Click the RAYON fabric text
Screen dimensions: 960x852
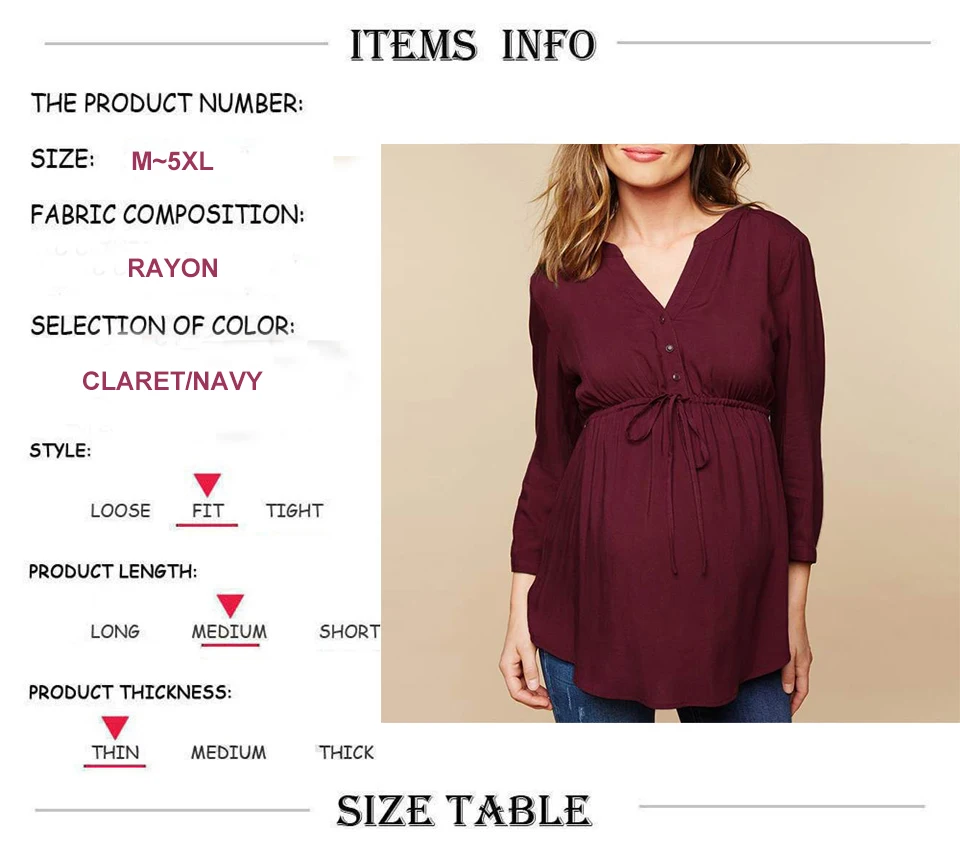[173, 268]
